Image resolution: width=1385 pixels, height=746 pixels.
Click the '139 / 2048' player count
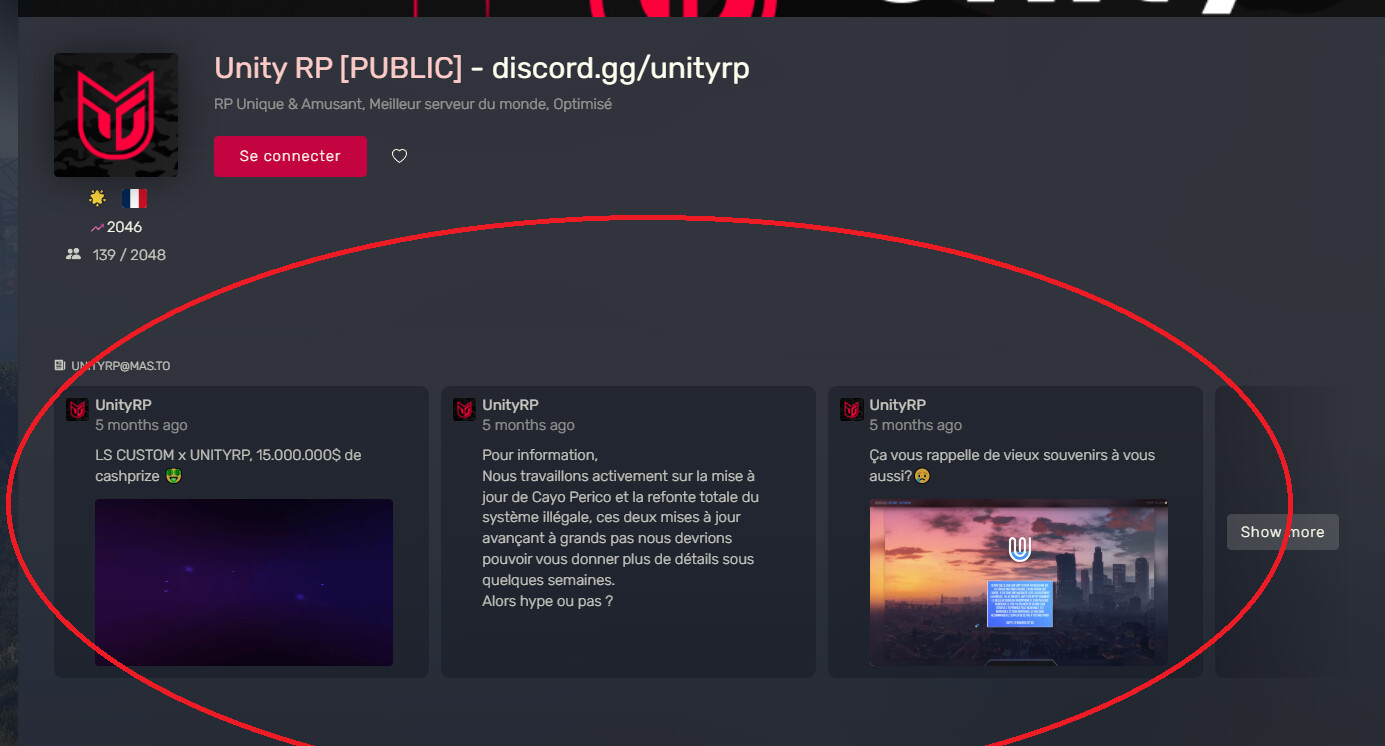click(x=129, y=255)
